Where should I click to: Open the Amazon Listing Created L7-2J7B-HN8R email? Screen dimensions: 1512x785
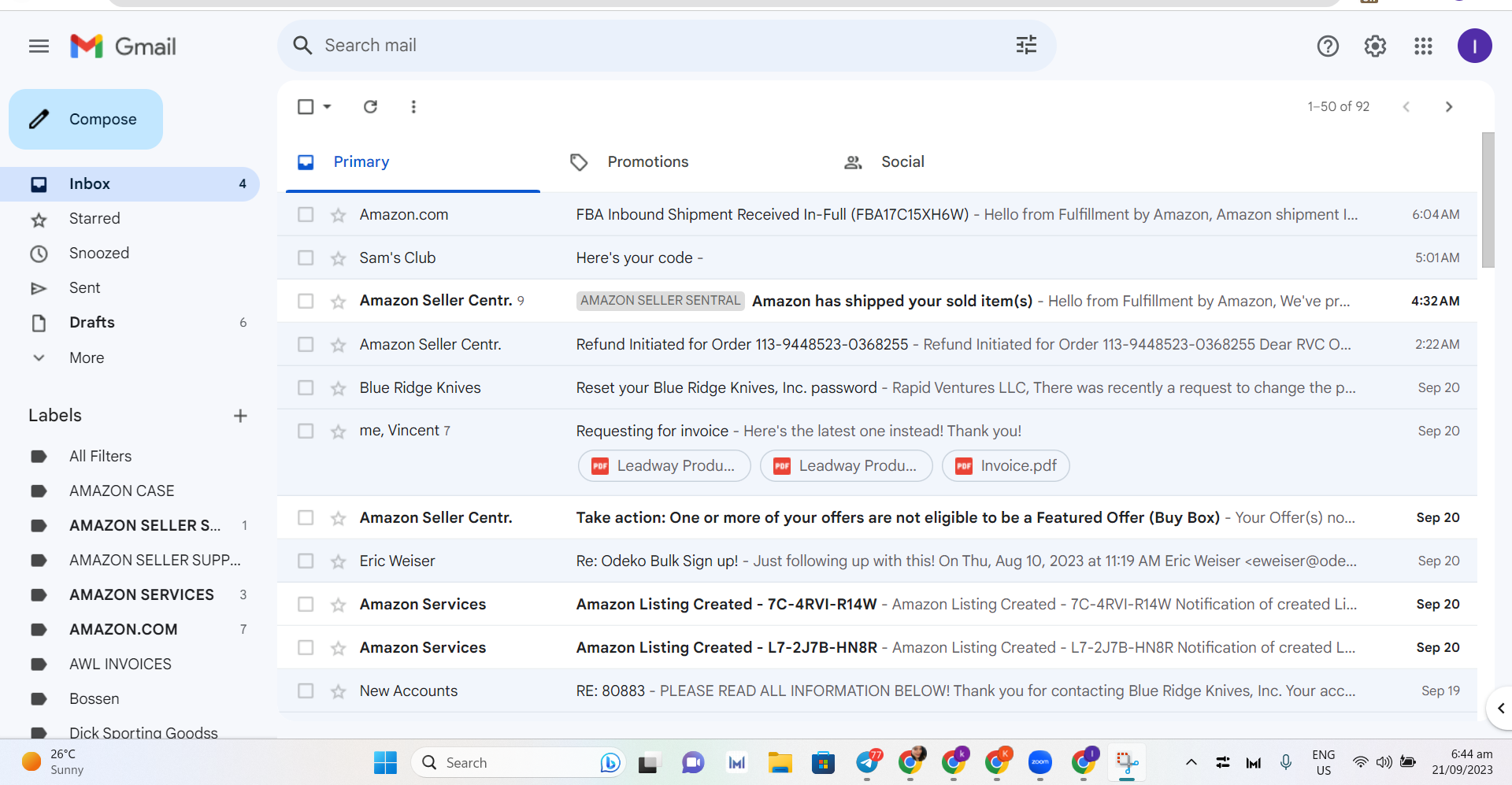(x=876, y=647)
